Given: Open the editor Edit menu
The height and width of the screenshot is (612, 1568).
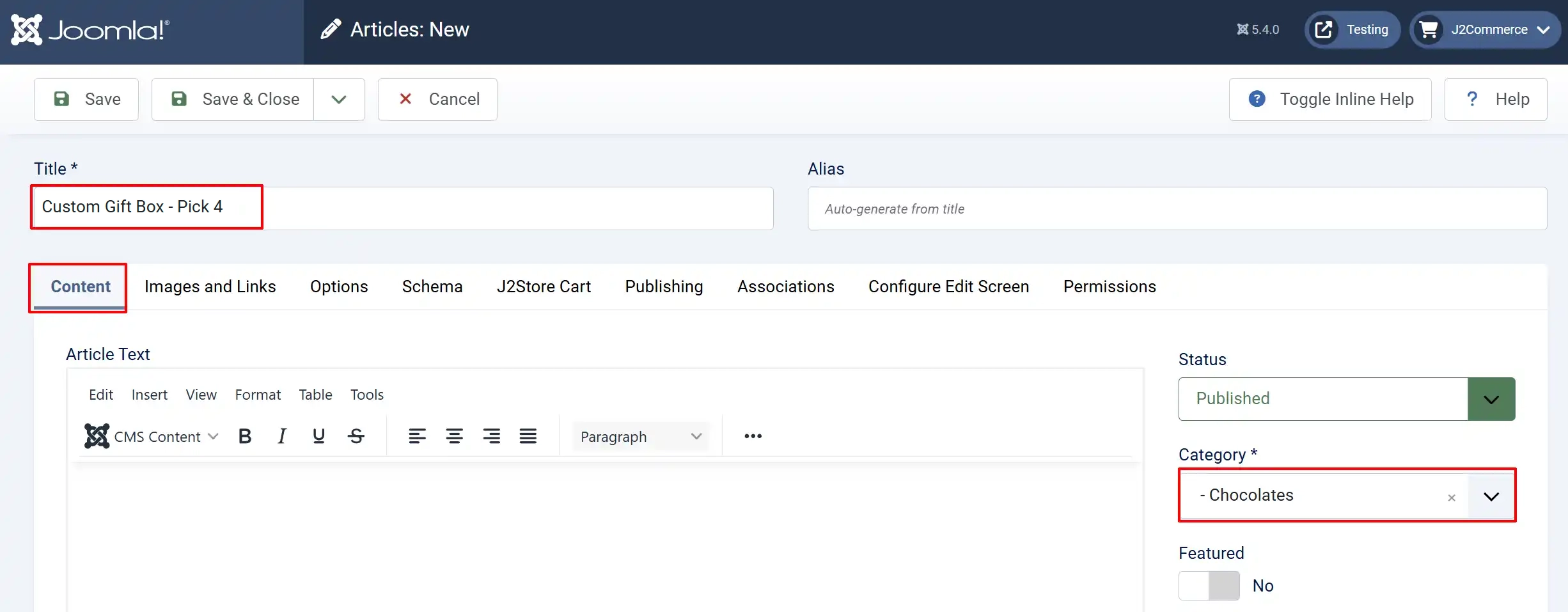Looking at the screenshot, I should click(101, 395).
